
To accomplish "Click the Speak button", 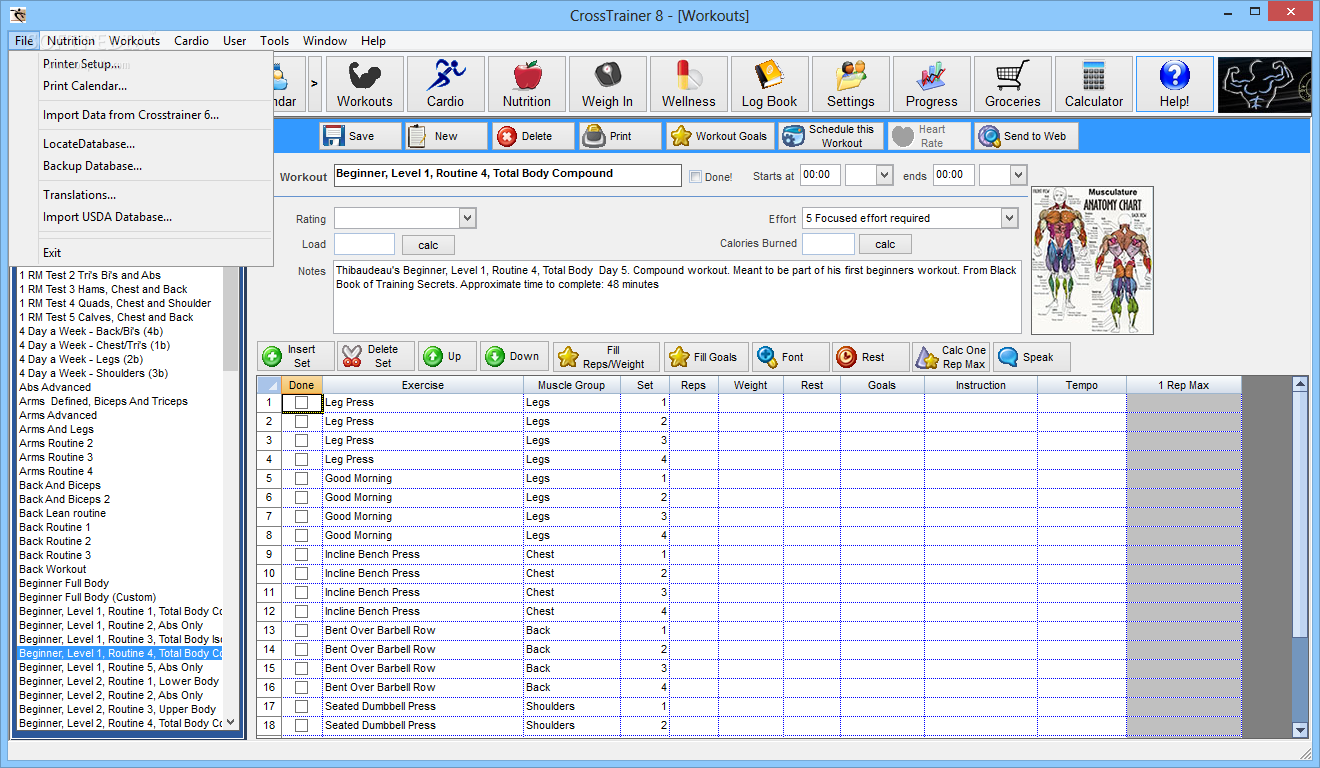I will click(1032, 356).
